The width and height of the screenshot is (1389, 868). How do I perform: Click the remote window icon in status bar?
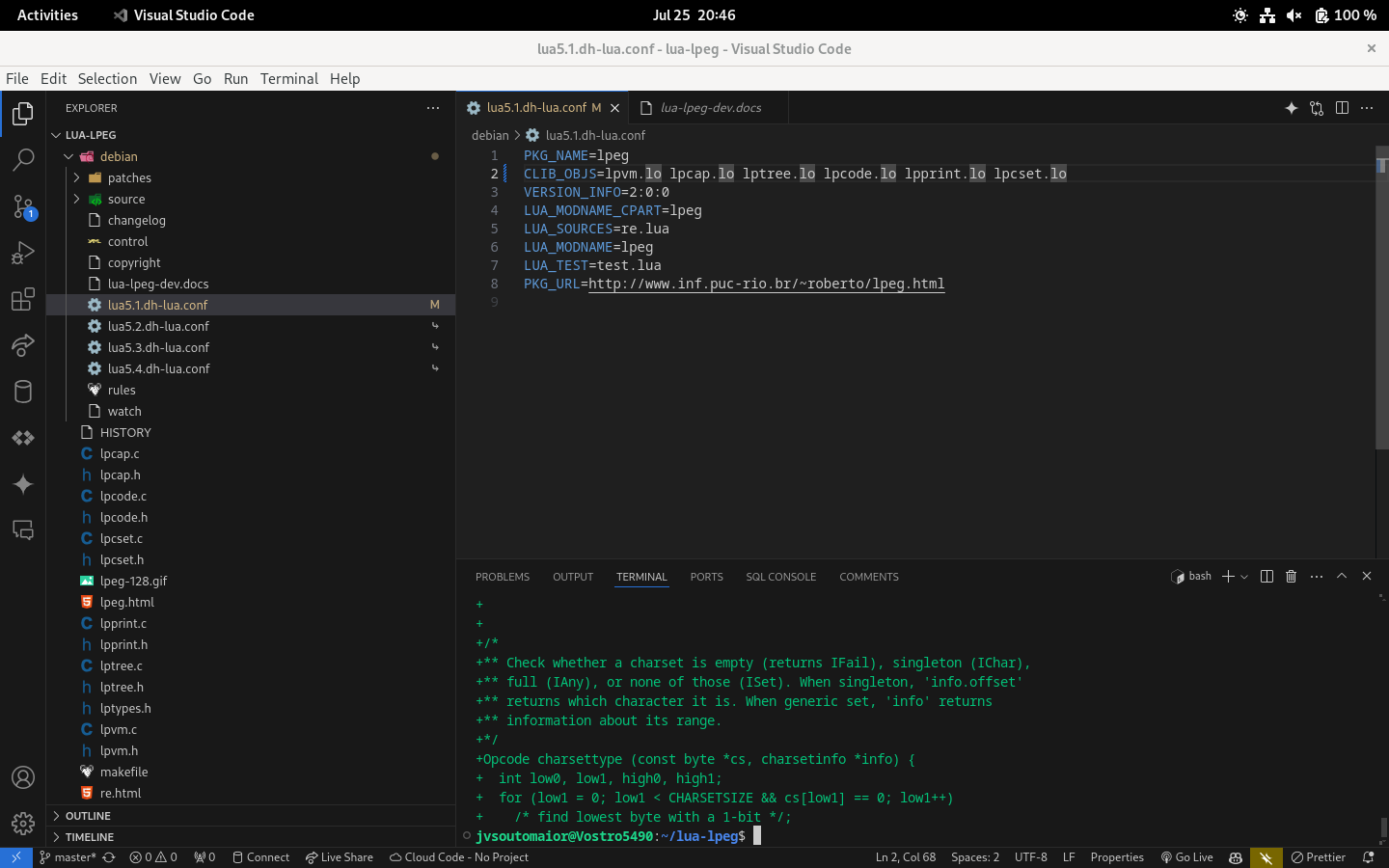[16, 857]
